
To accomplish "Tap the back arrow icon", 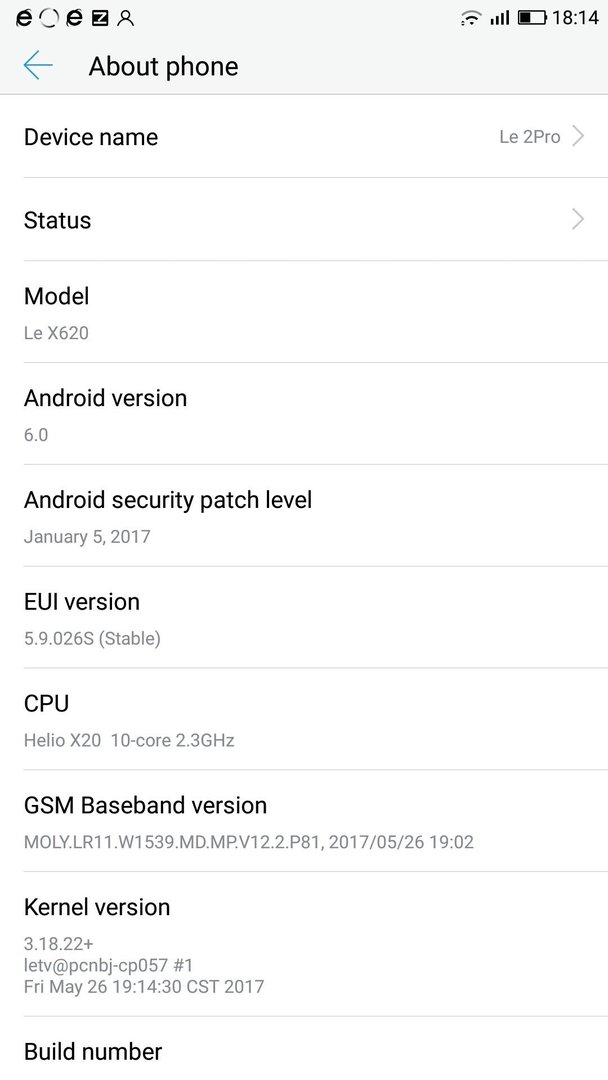I will point(38,65).
